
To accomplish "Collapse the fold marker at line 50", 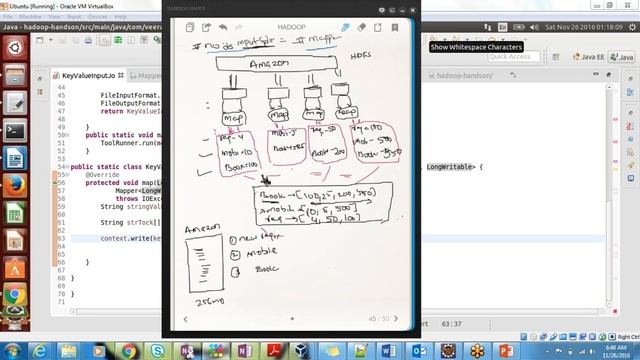I will 68,135.
